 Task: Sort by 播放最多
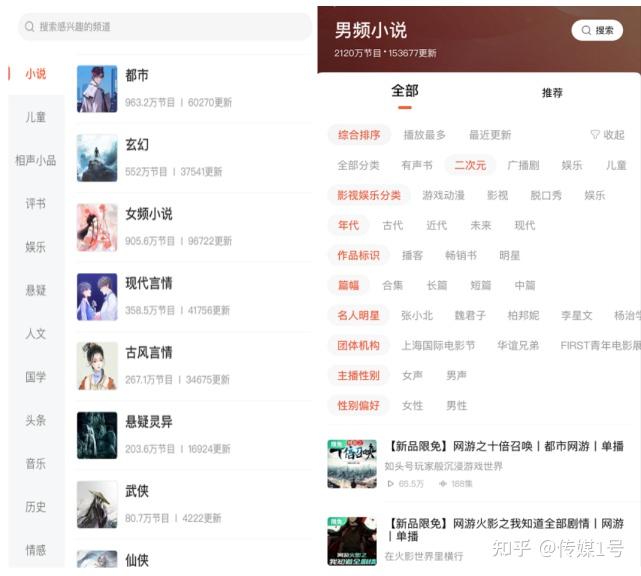pos(424,135)
